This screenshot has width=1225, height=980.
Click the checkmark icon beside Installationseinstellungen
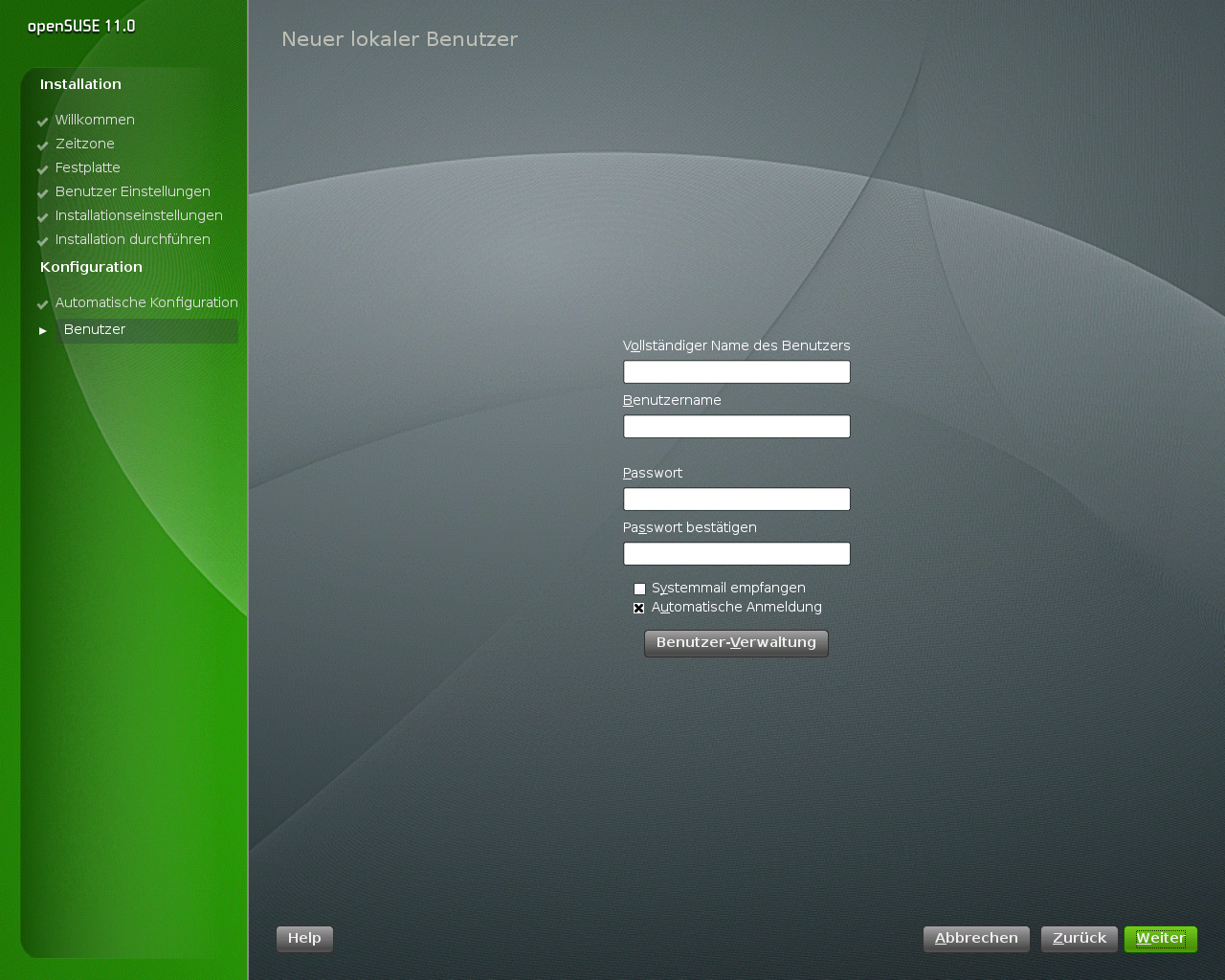[43, 217]
